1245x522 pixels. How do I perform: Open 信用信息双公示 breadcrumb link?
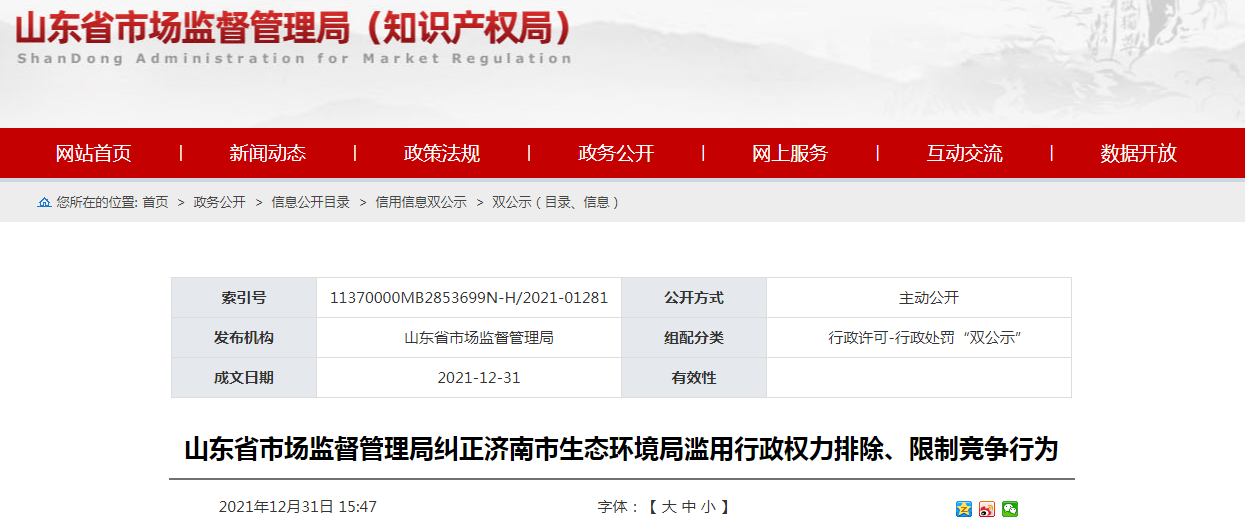tap(421, 202)
